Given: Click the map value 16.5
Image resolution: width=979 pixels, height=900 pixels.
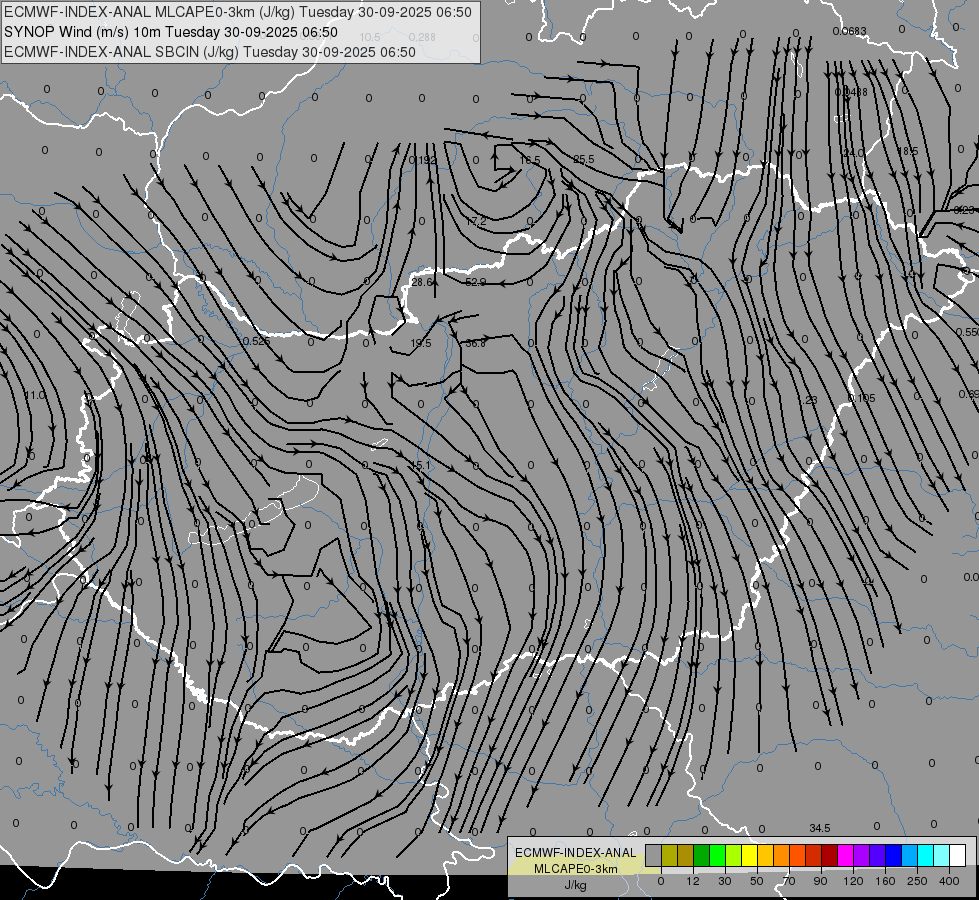Looking at the screenshot, I should pos(530,161).
